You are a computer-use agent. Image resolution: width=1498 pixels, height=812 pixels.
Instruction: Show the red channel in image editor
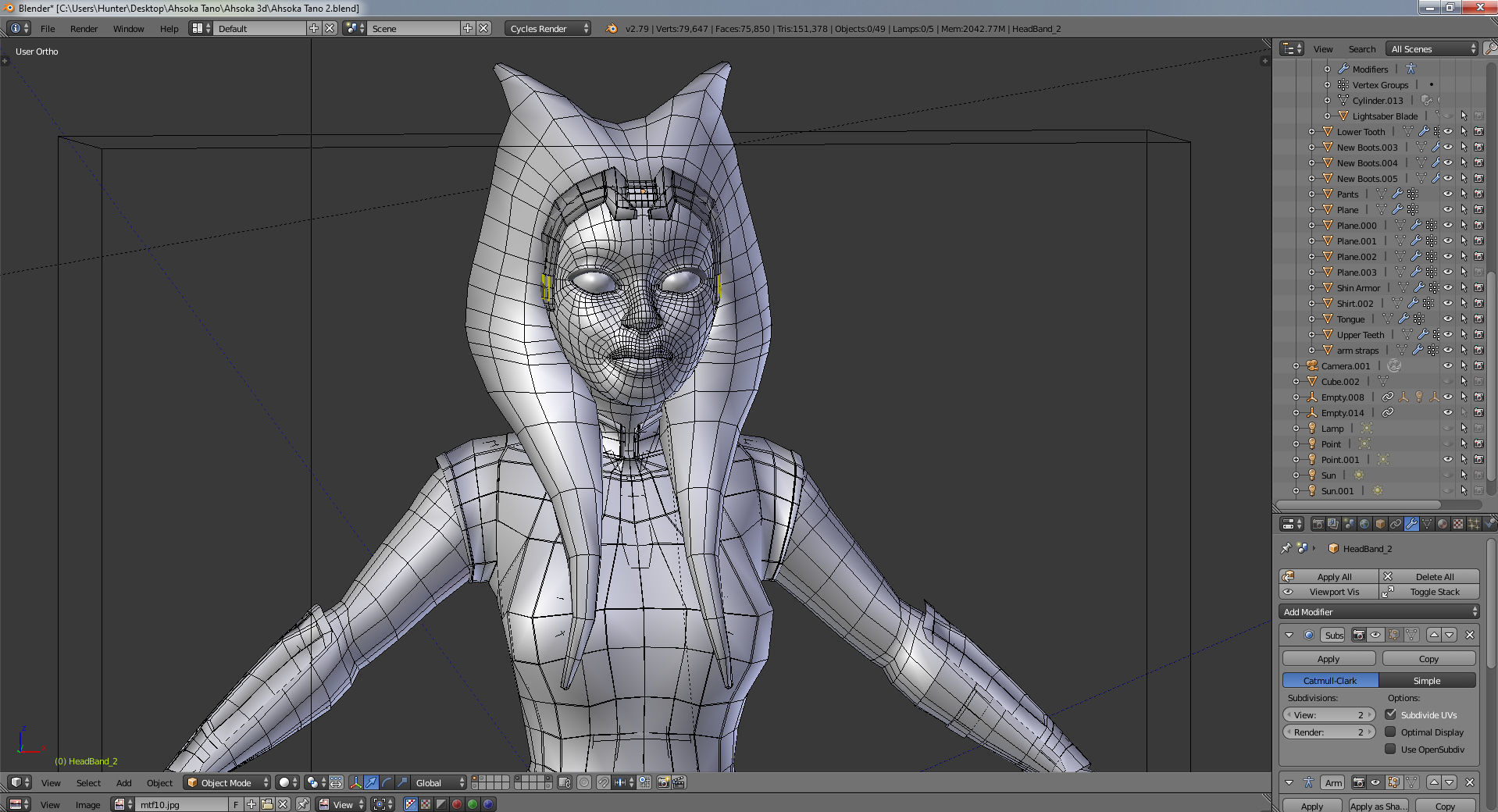457,804
